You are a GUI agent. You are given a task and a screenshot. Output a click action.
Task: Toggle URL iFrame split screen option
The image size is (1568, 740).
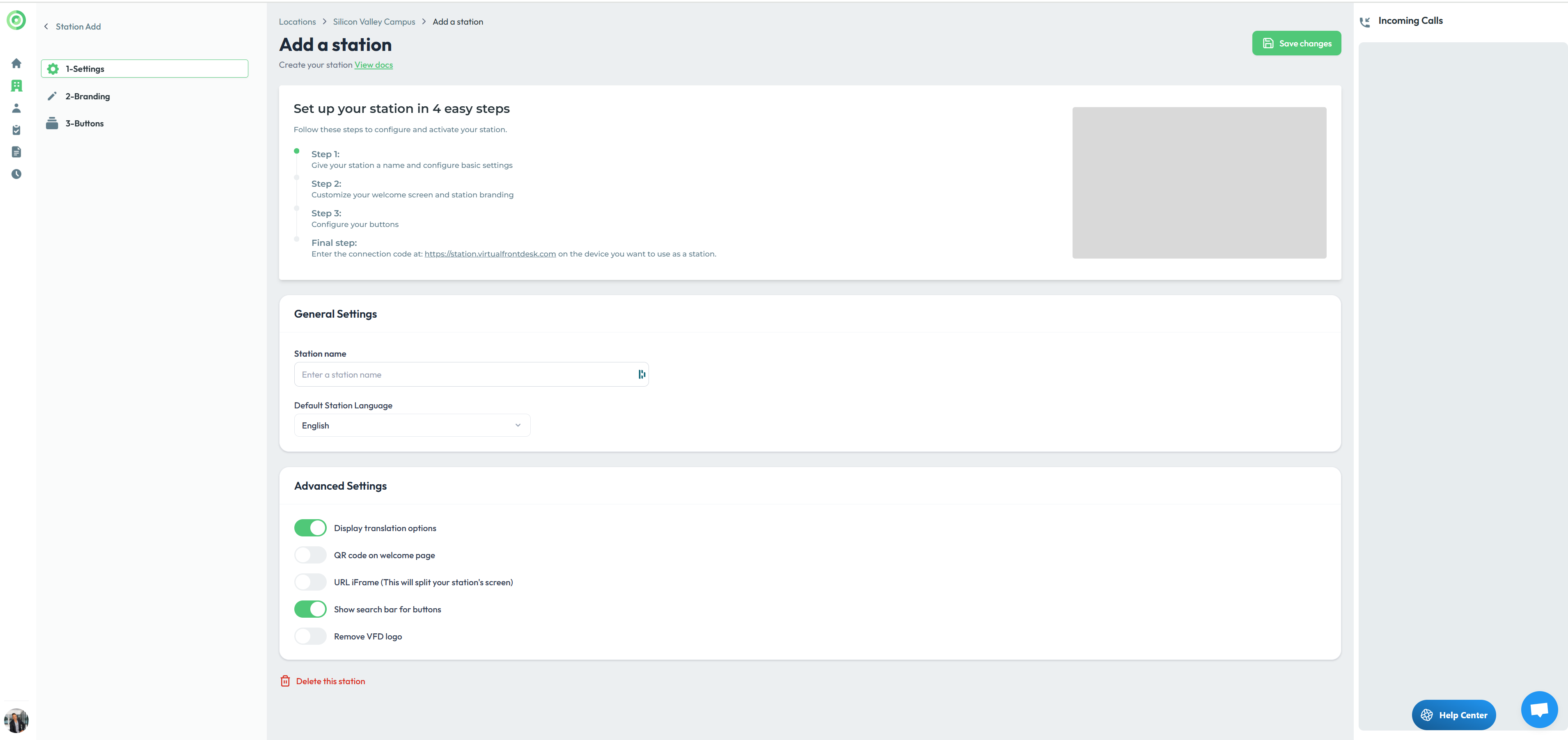point(310,582)
